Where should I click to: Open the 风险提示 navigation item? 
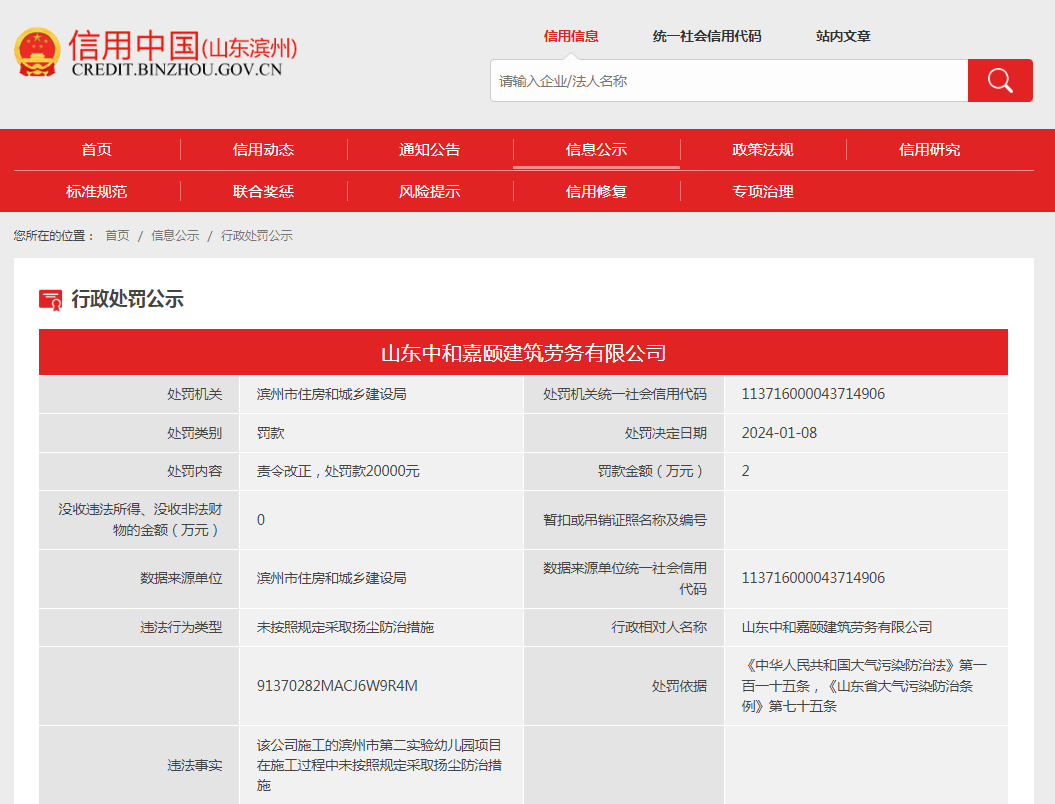[x=429, y=192]
